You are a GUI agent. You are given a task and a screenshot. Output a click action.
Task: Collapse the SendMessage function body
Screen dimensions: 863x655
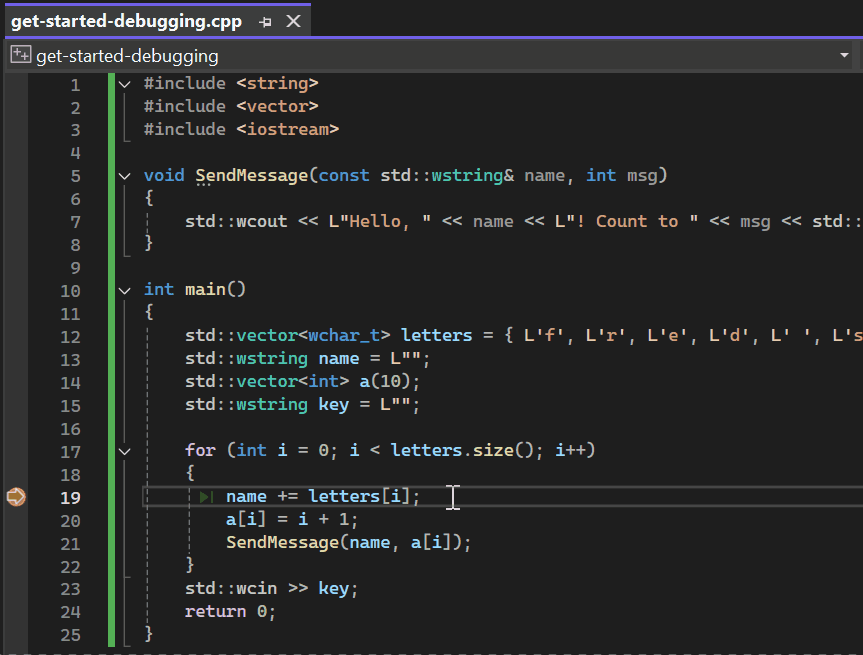click(x=123, y=175)
